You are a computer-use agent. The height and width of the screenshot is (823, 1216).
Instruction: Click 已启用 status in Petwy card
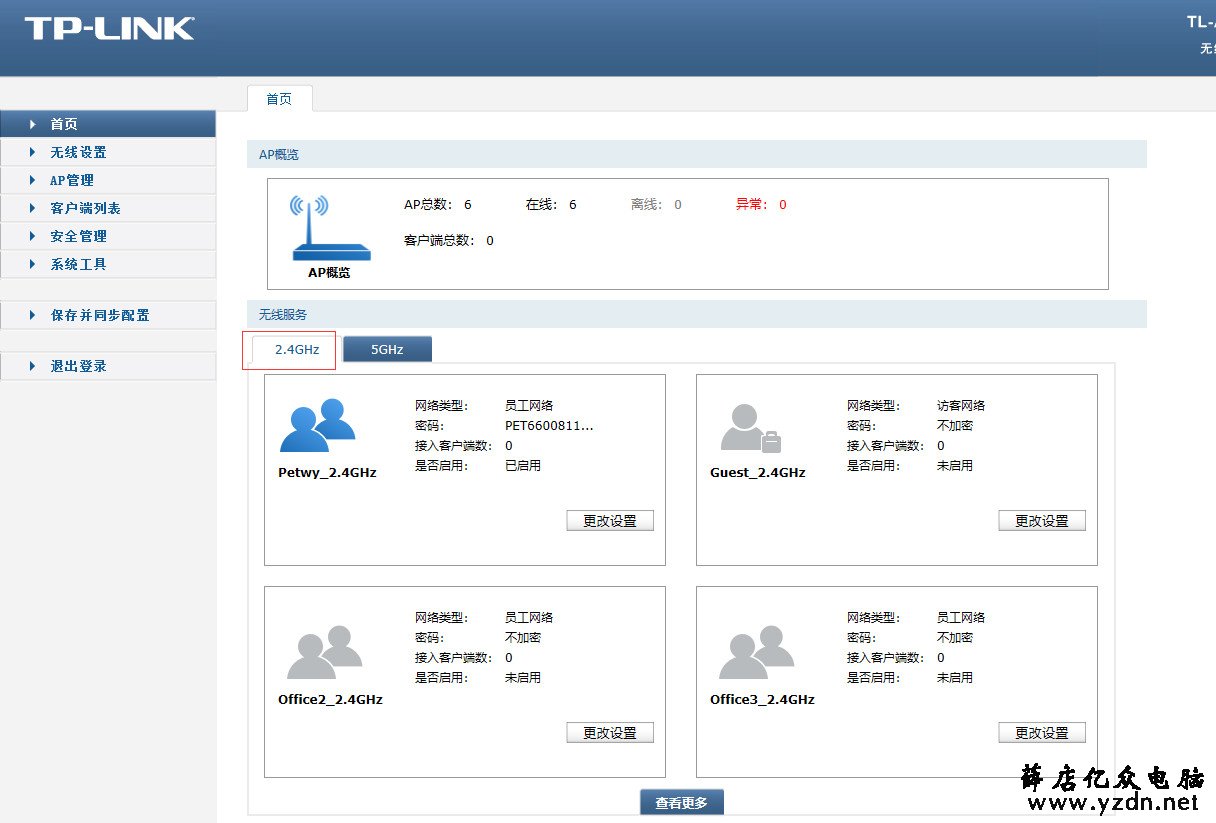522,466
